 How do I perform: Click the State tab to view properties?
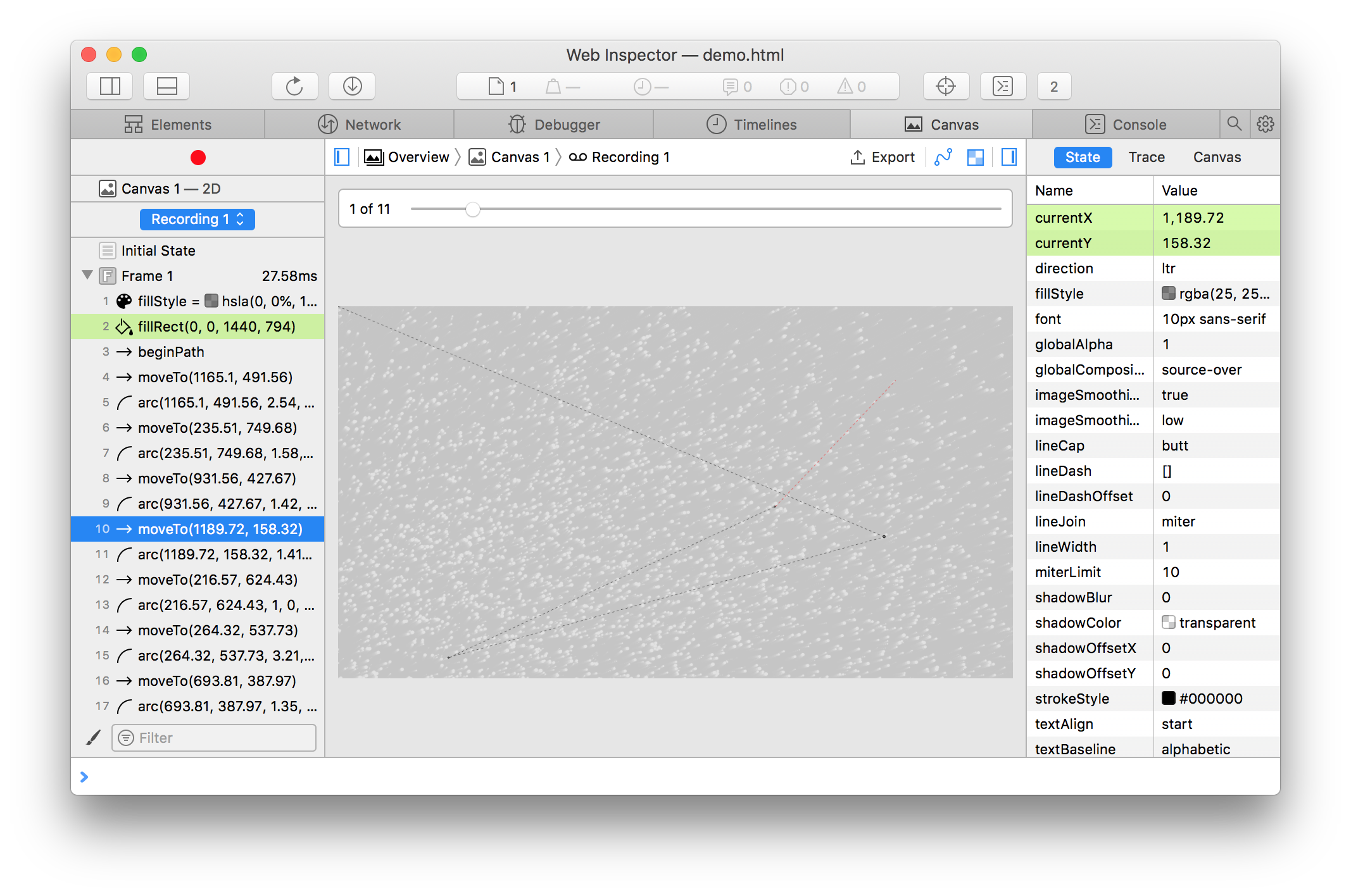coord(1084,157)
